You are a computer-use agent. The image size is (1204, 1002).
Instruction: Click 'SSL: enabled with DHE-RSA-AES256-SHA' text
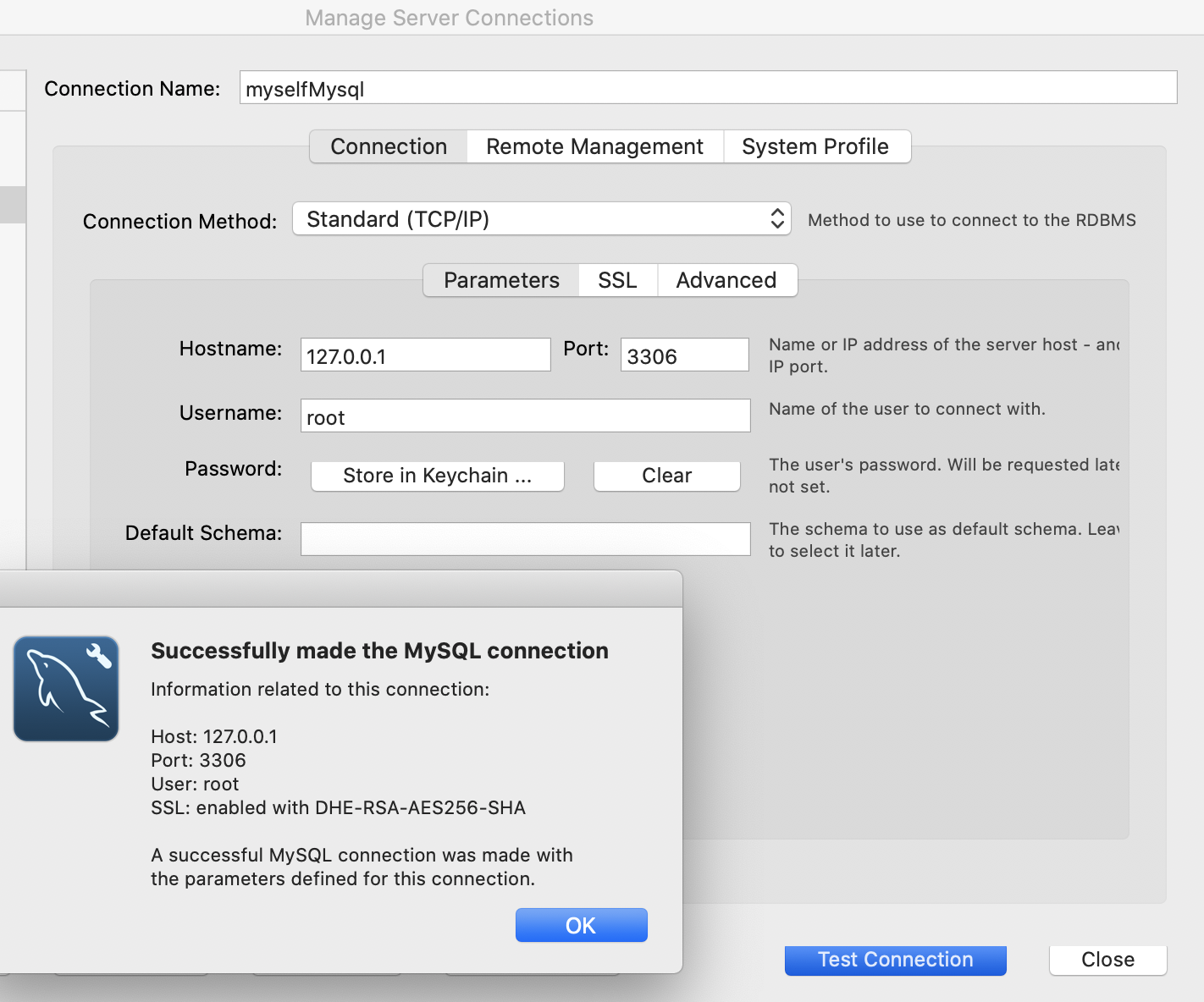coord(338,807)
